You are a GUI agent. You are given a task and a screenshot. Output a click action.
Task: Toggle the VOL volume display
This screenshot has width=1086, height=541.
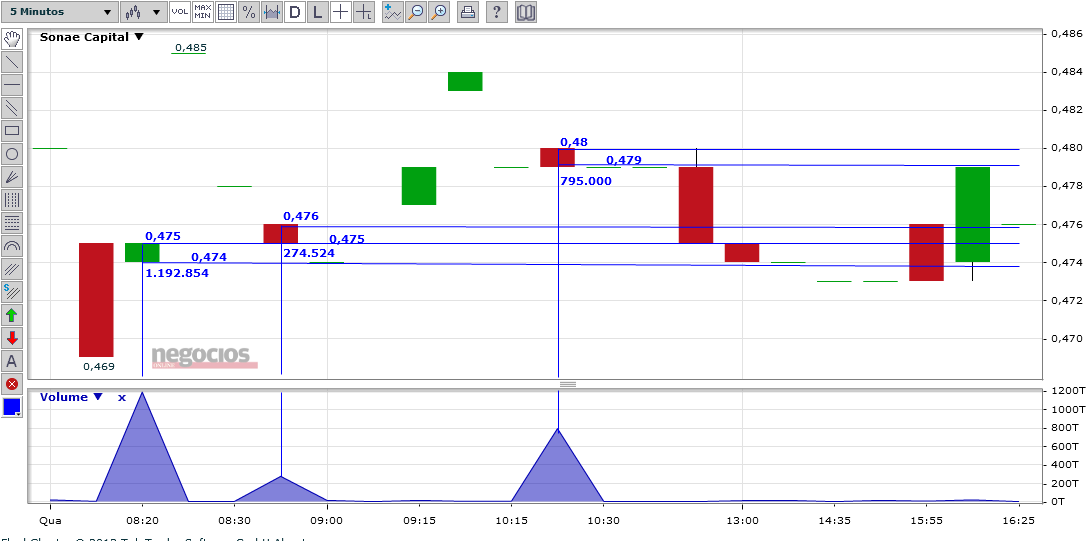point(180,12)
